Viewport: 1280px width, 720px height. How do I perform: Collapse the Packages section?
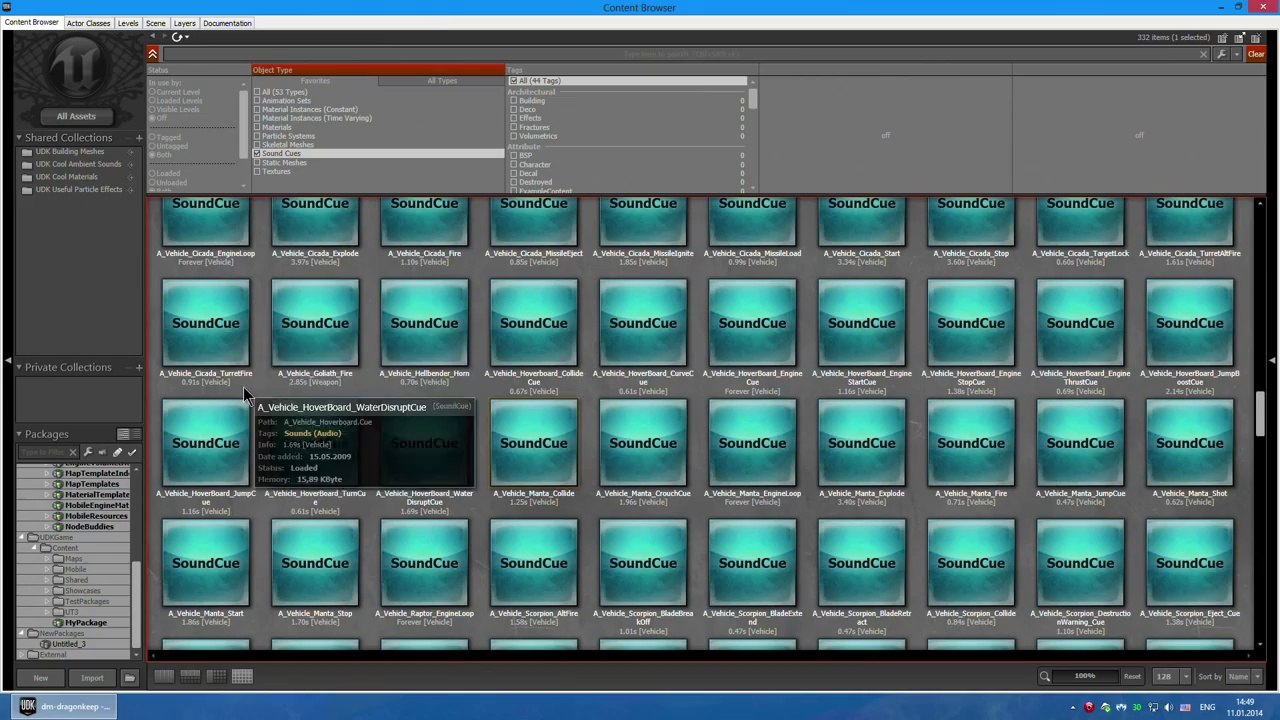tap(18, 434)
